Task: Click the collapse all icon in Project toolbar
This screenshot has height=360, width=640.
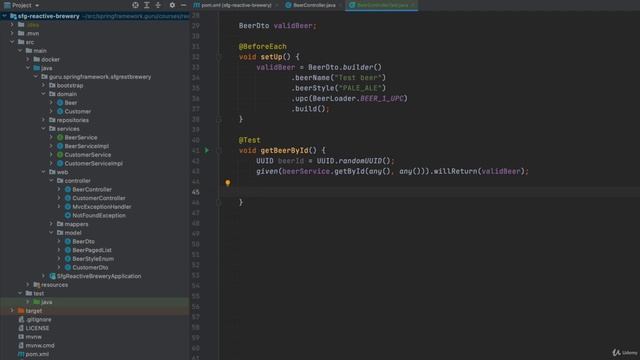Action: (x=158, y=5)
